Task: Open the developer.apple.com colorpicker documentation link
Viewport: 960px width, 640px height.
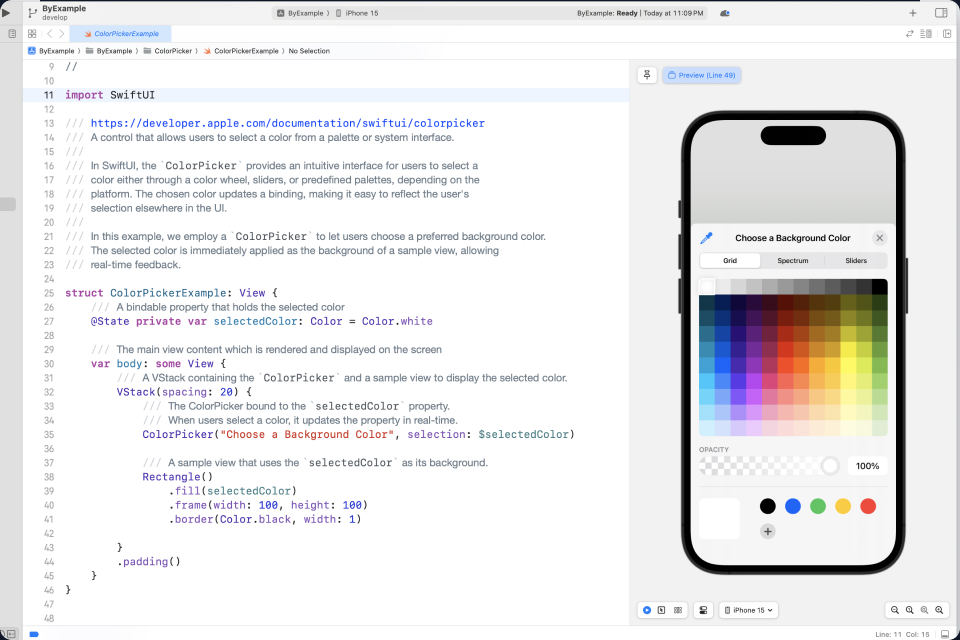Action: [288, 123]
